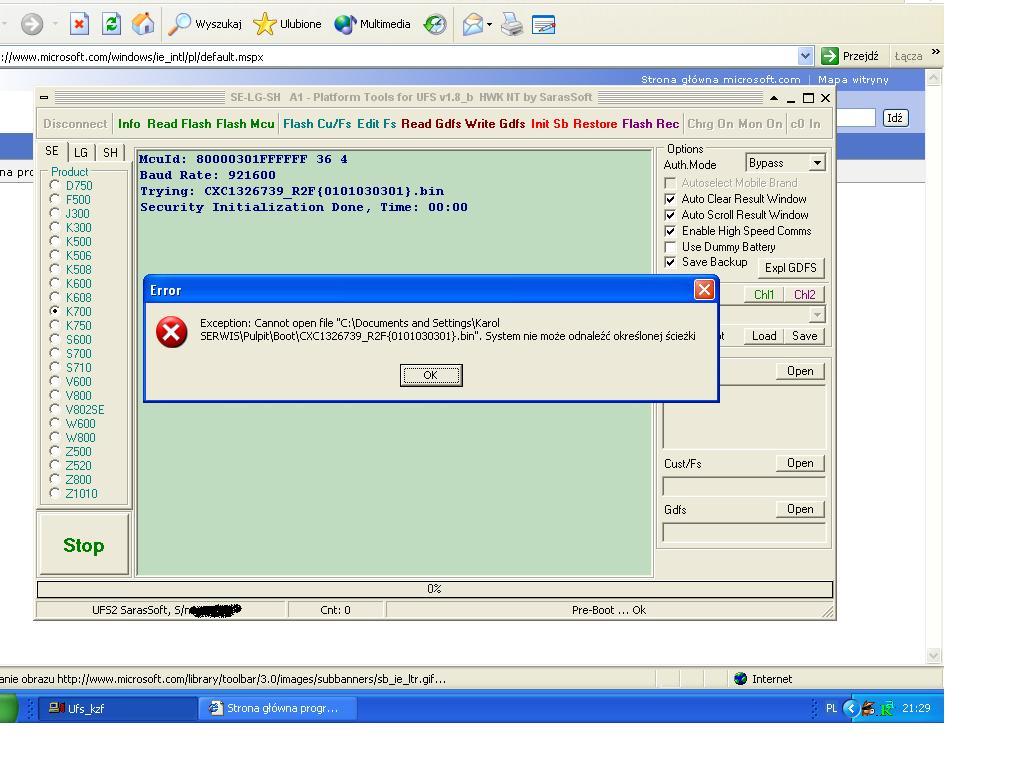Toggle Enable High Speed Comms checkbox
1024x768 pixels.
coord(670,231)
